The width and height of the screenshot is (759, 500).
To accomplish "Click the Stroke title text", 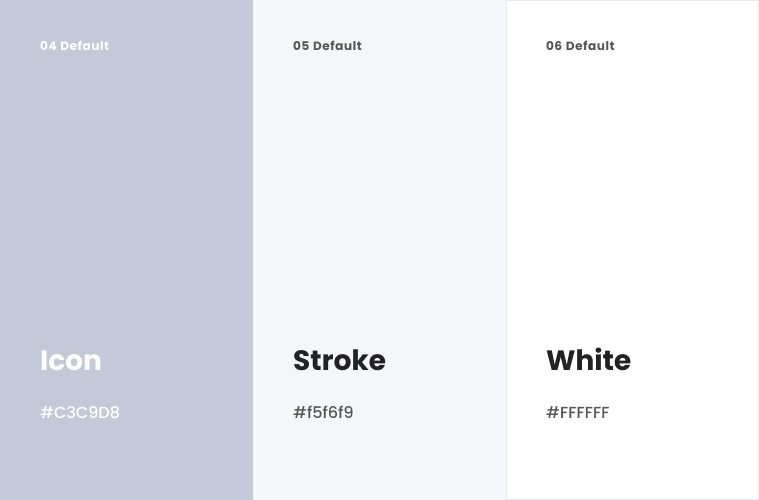I will (x=339, y=360).
